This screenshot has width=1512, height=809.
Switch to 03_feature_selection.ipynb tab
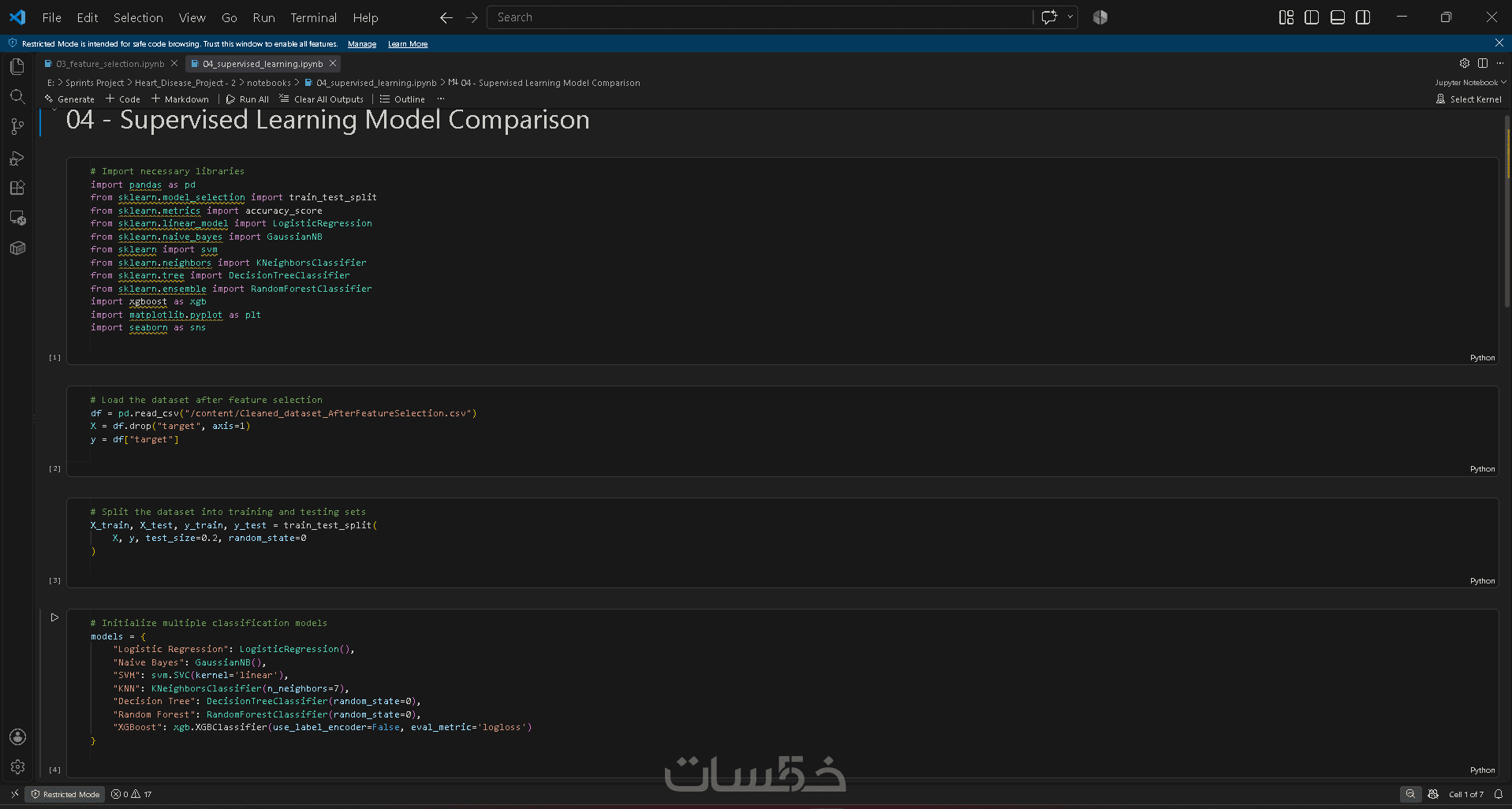tap(110, 64)
